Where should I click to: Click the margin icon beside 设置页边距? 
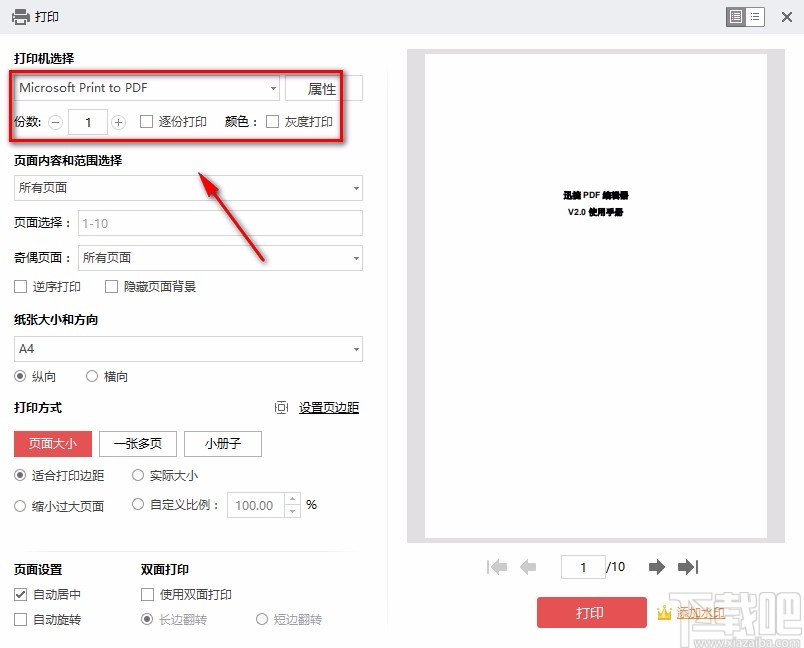coord(282,407)
